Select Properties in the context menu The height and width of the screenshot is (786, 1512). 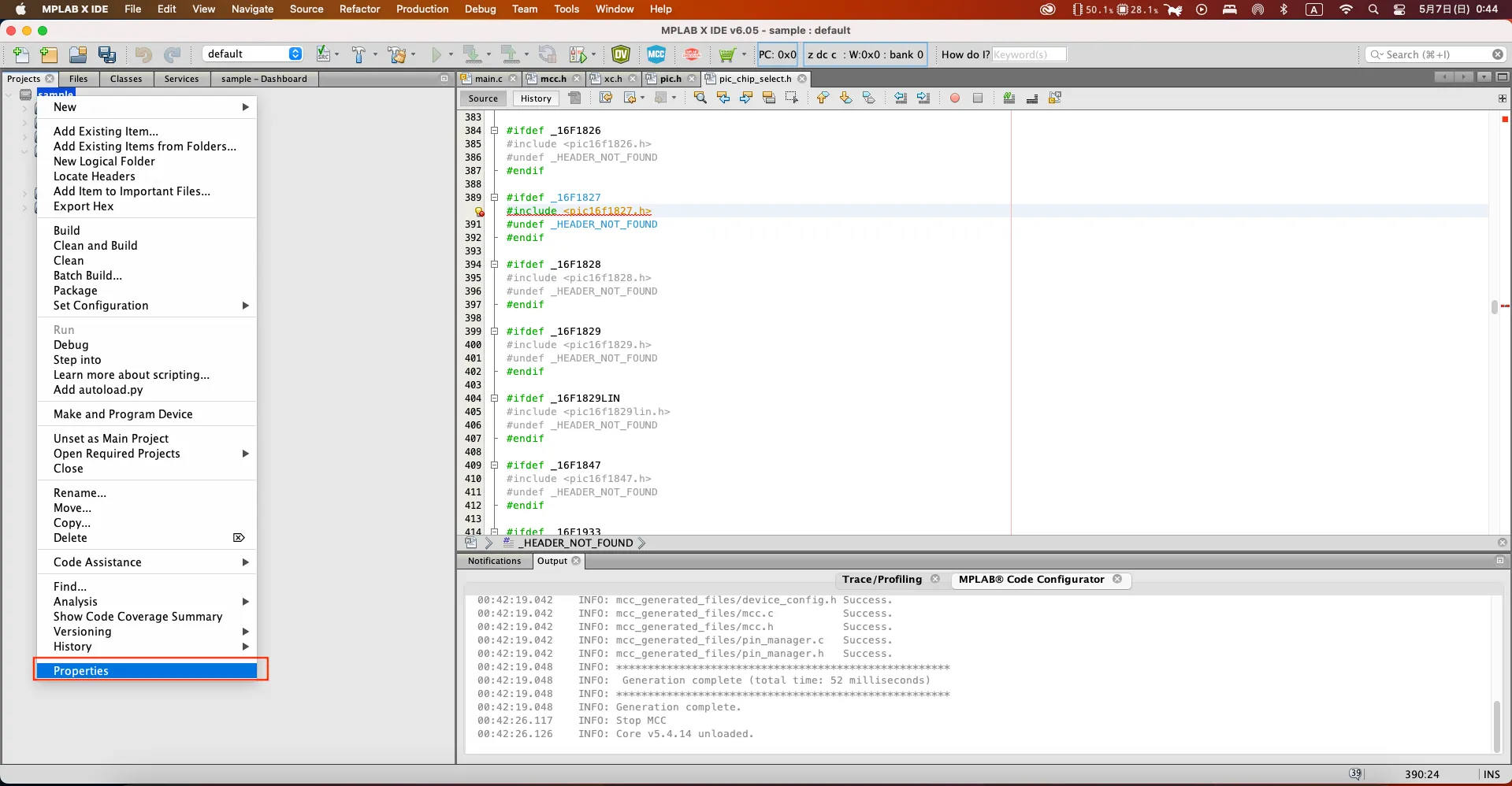click(147, 671)
